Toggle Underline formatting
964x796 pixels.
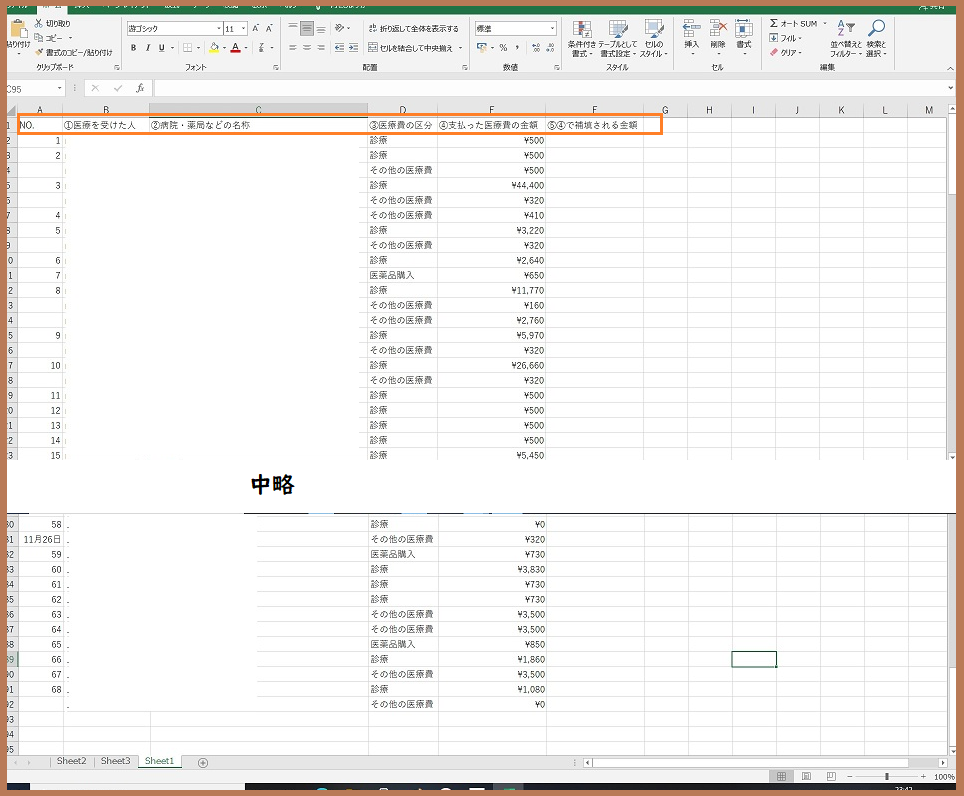162,47
